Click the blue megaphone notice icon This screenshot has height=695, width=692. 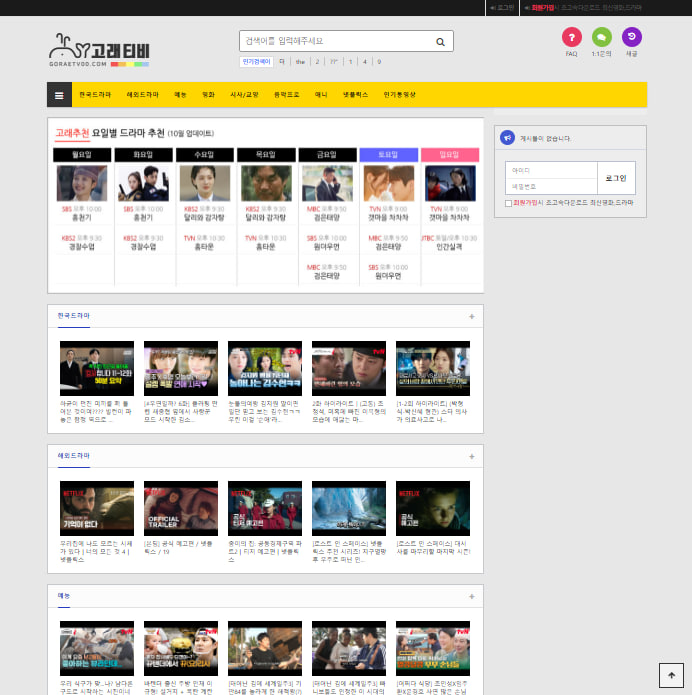(507, 138)
